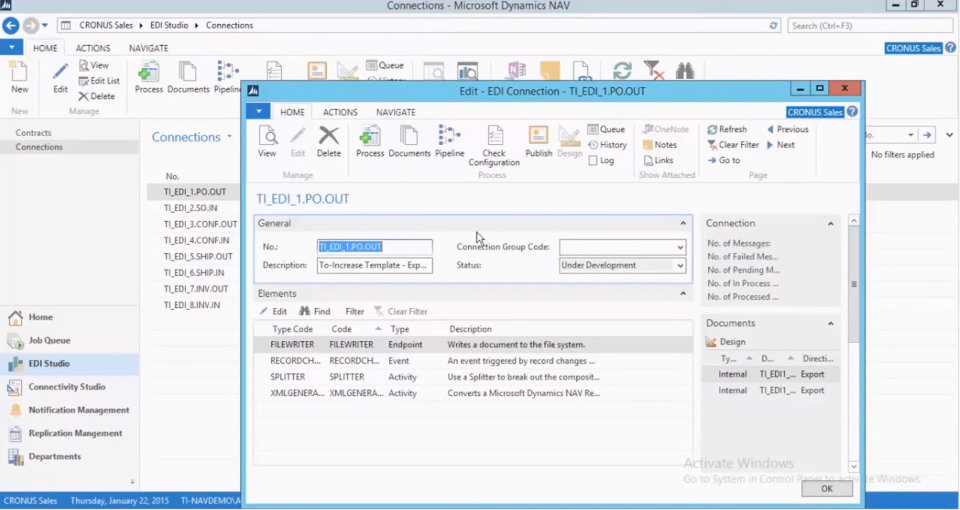Click Filter in Elements toolbar
Image resolution: width=960 pixels, height=510 pixels.
[x=354, y=312]
